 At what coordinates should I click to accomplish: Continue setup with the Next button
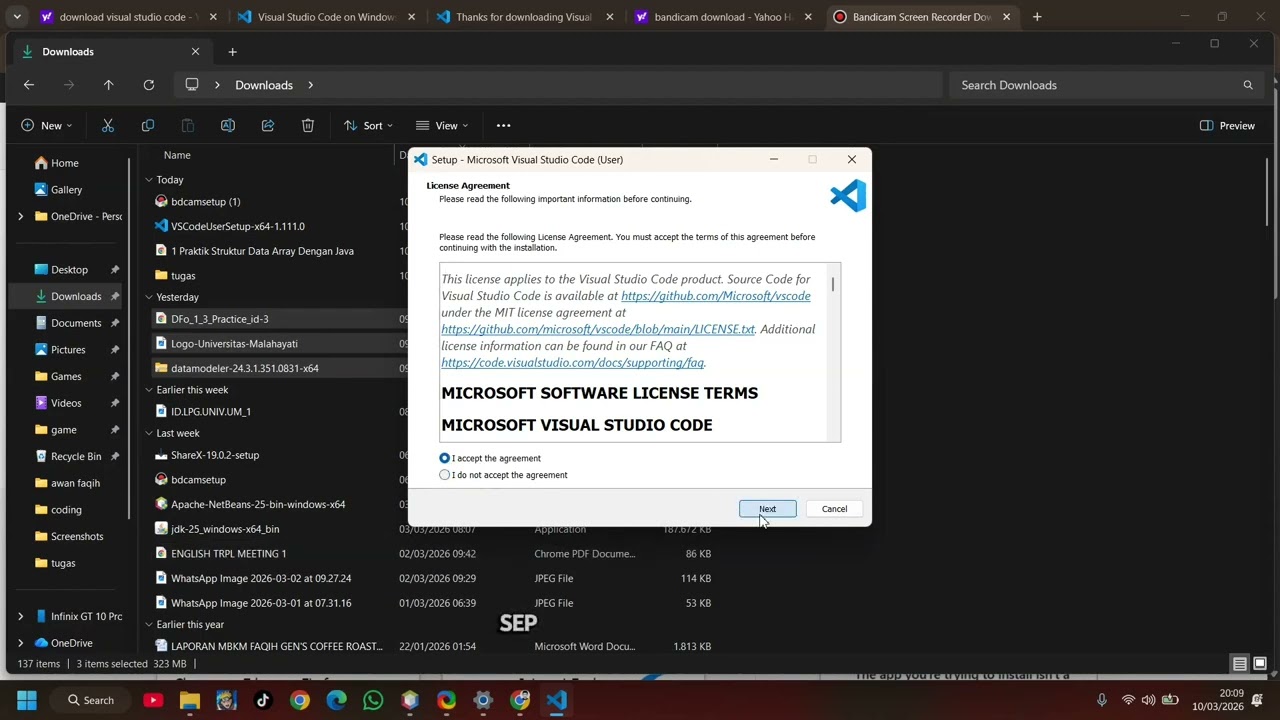(768, 509)
